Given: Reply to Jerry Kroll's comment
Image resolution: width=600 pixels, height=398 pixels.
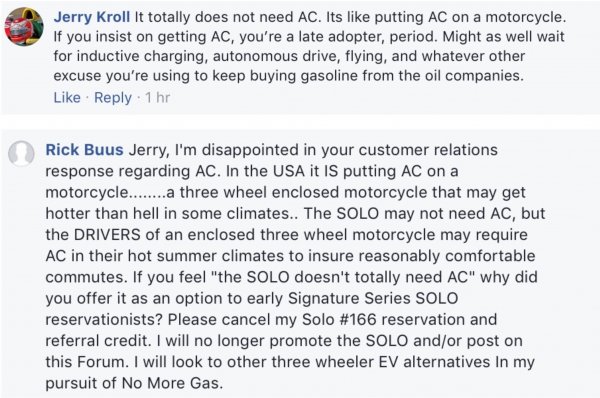Looking at the screenshot, I should click(x=113, y=98).
